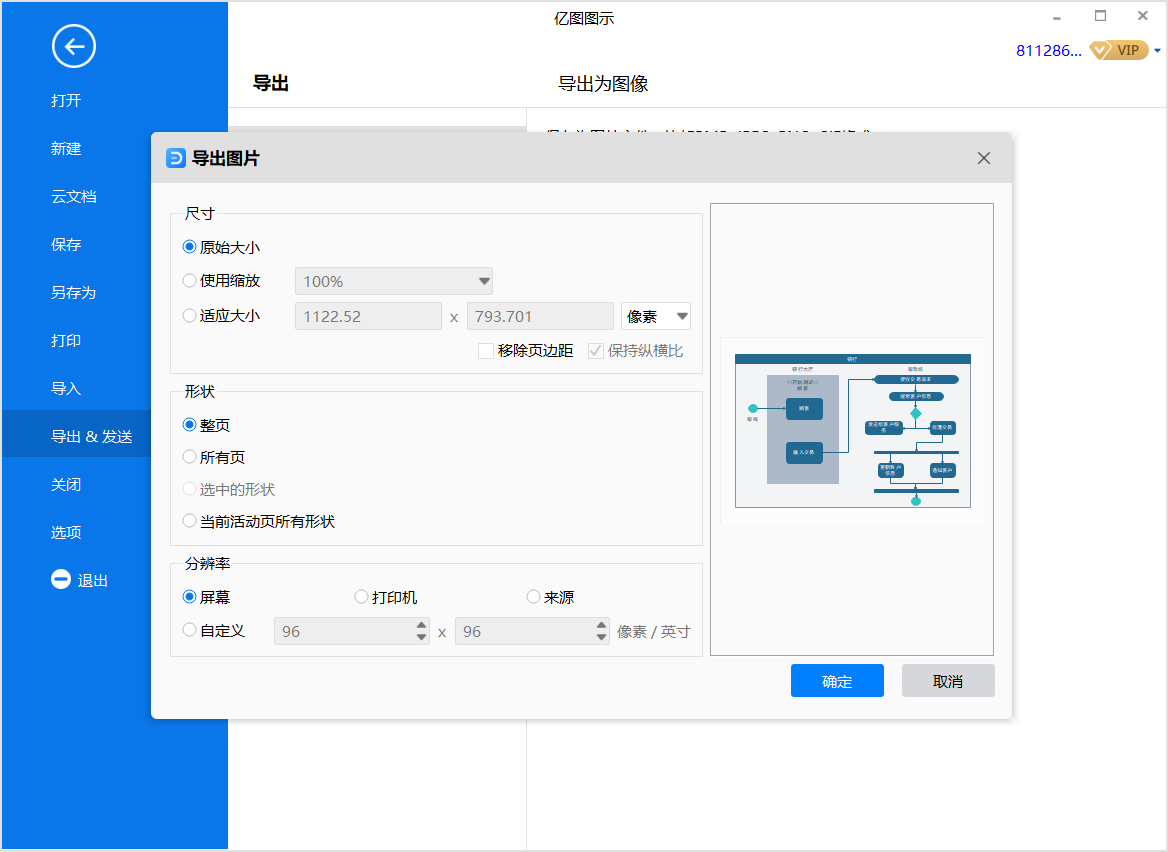Click the 另存为 sidebar menu item
The image size is (1168, 852).
coord(74,293)
